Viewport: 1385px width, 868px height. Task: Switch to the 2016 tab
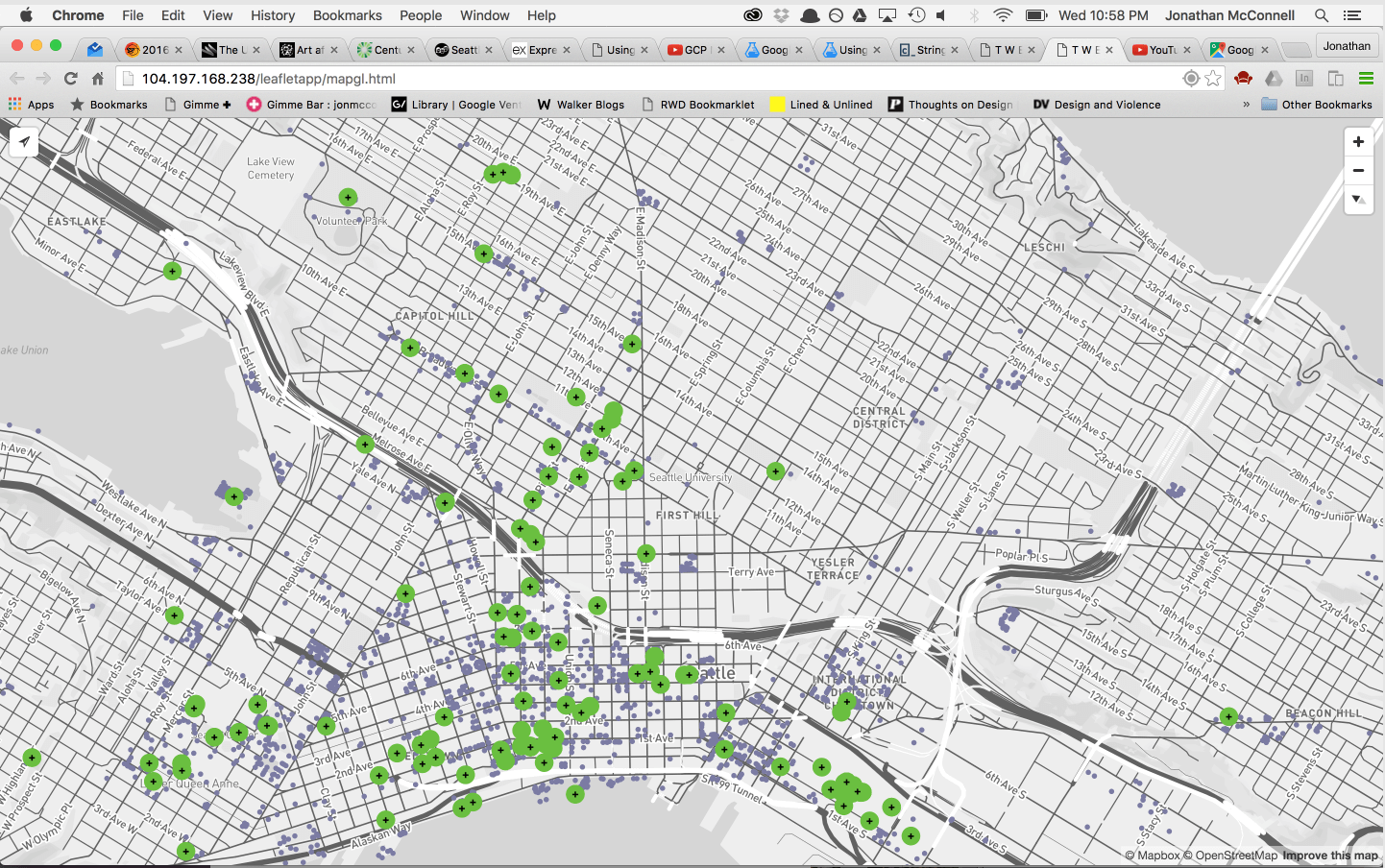(x=153, y=50)
